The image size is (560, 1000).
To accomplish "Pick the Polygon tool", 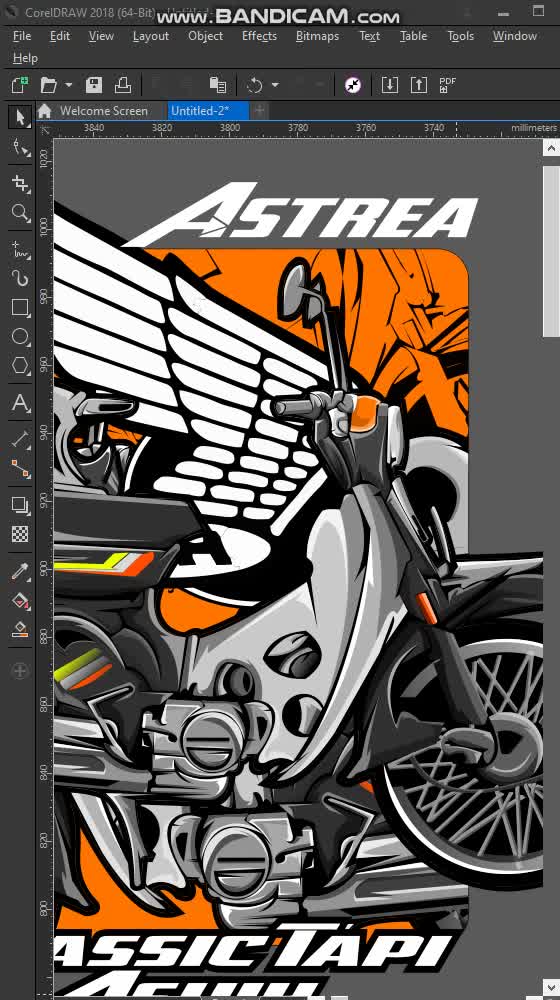I will point(20,366).
